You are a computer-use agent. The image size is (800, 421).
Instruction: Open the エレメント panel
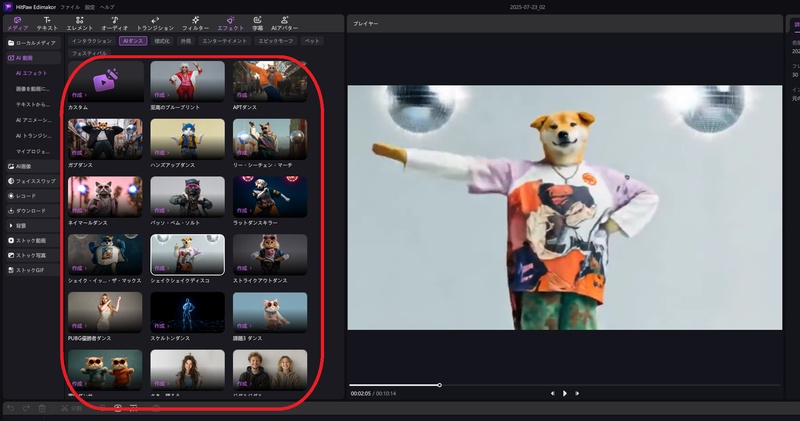(x=80, y=23)
